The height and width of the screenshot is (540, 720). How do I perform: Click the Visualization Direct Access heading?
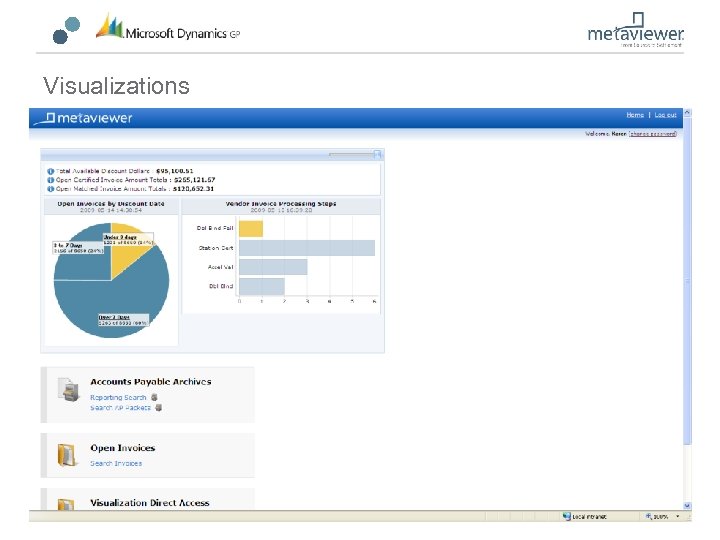[x=150, y=503]
